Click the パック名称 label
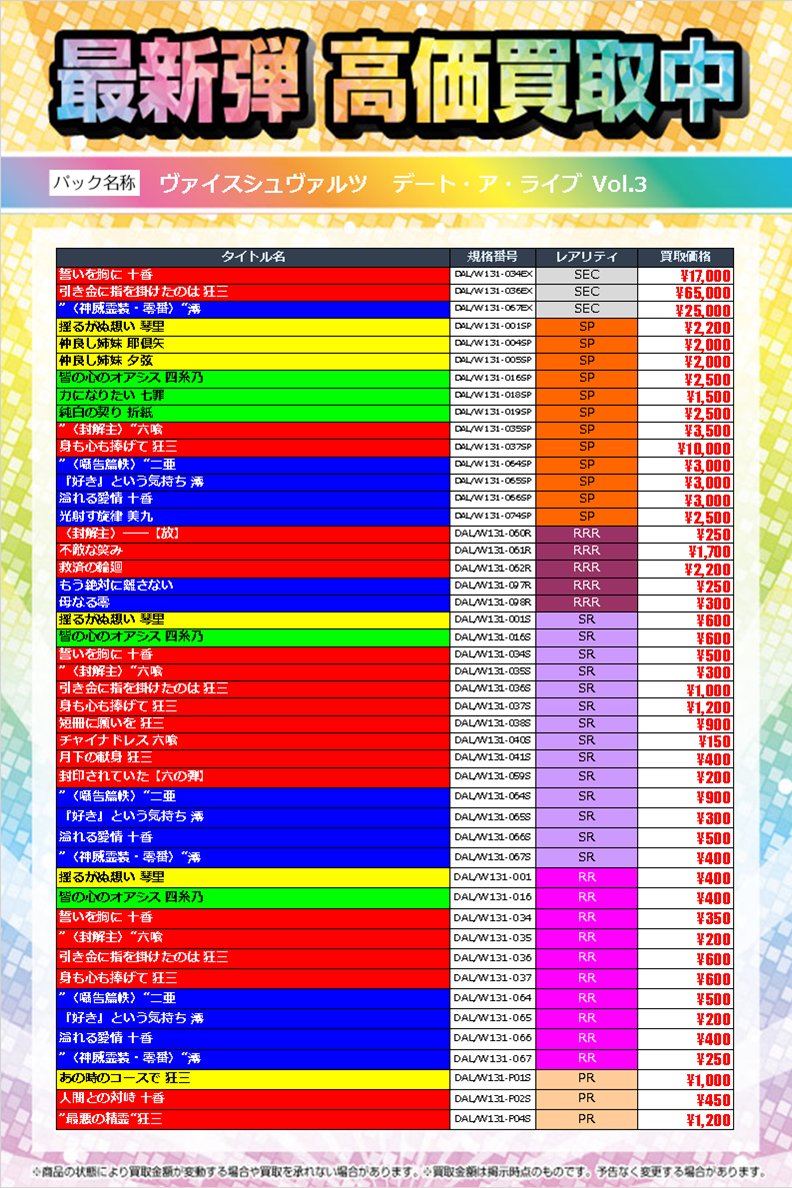This screenshot has height=1188, width=792. (x=95, y=183)
